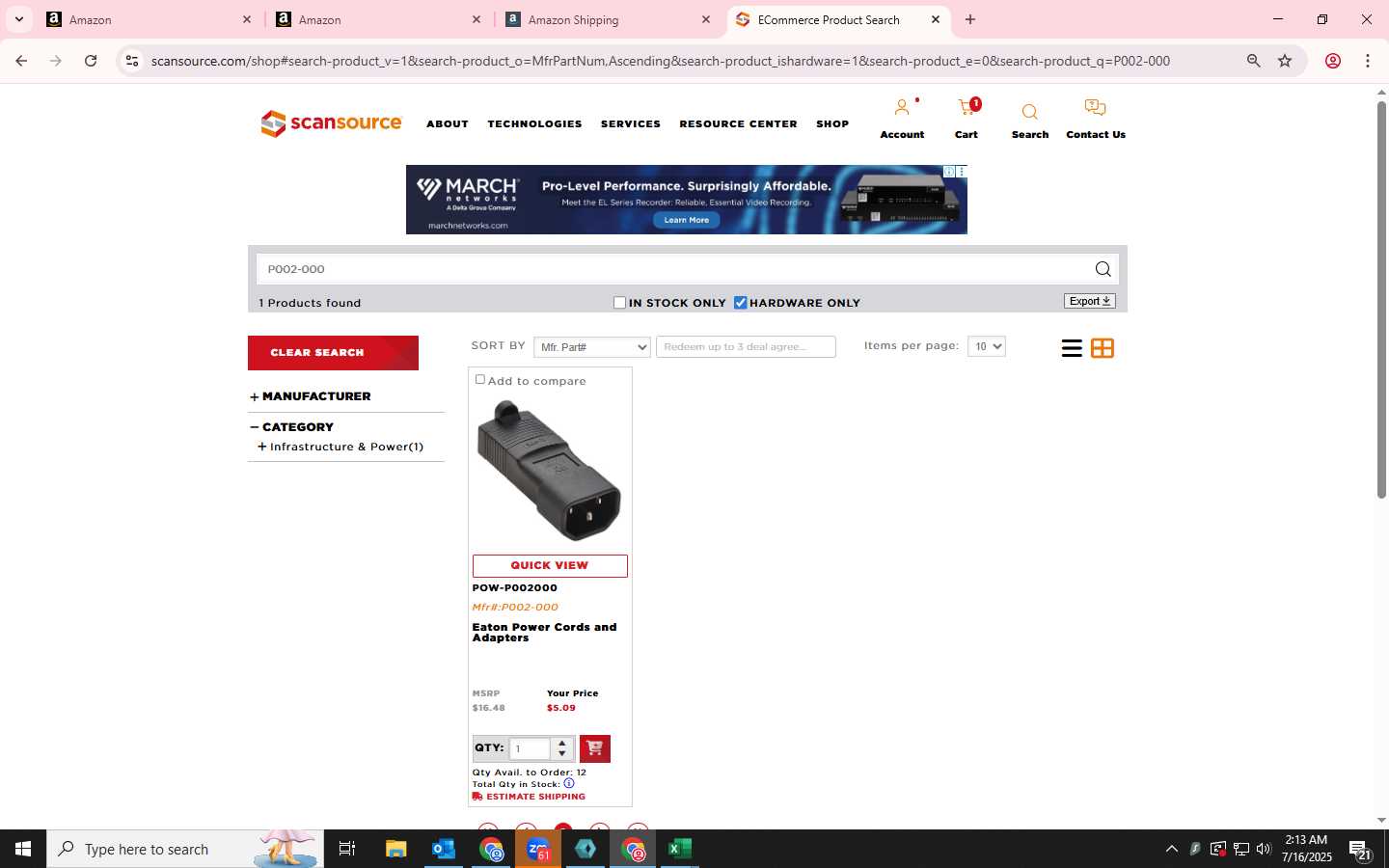Check Add to compare box
Screen dimensions: 1389x868
click(x=479, y=380)
